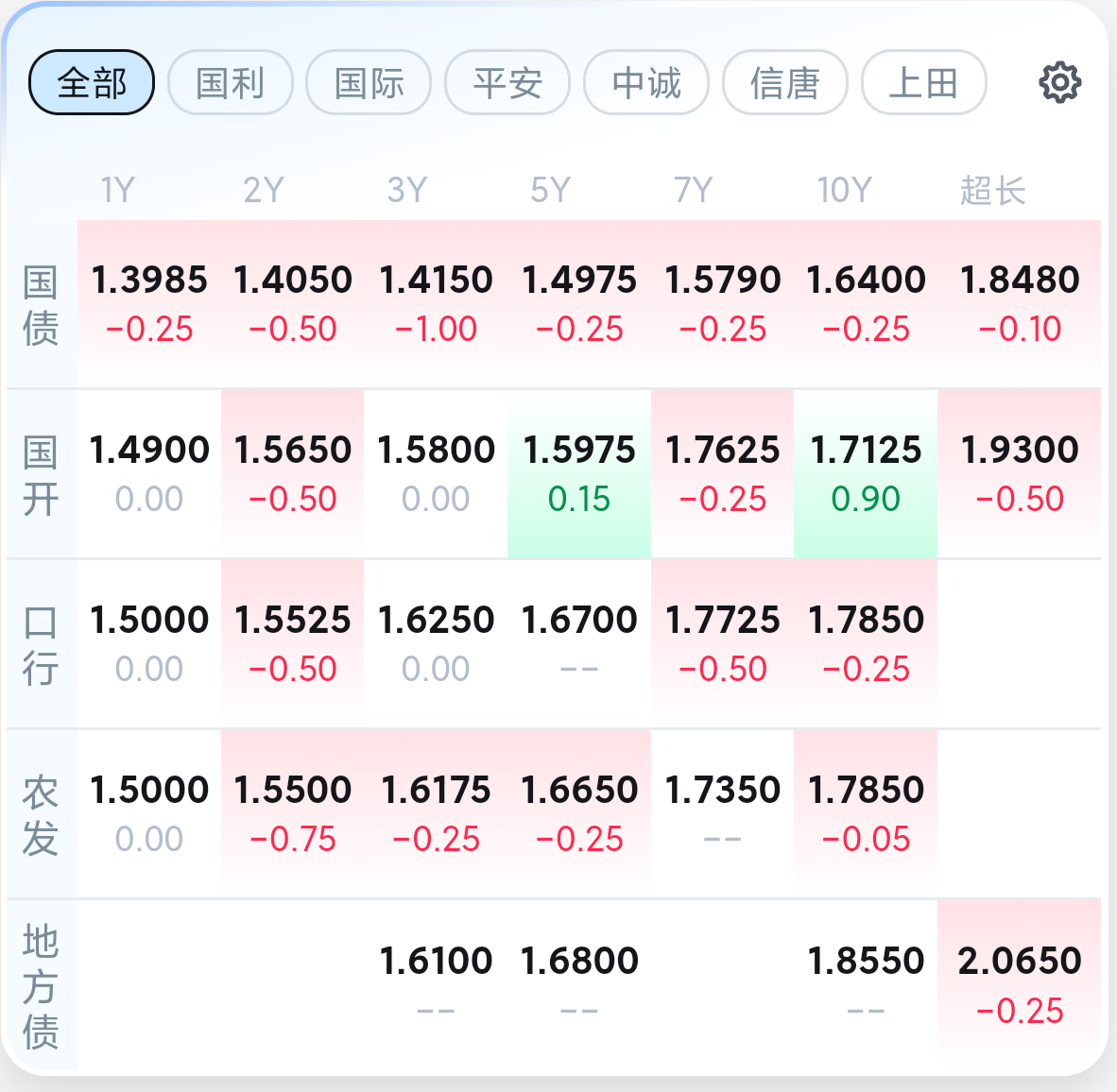The width and height of the screenshot is (1117, 1092).
Task: Click the 地方债 row label
Action: pyautogui.click(x=41, y=986)
